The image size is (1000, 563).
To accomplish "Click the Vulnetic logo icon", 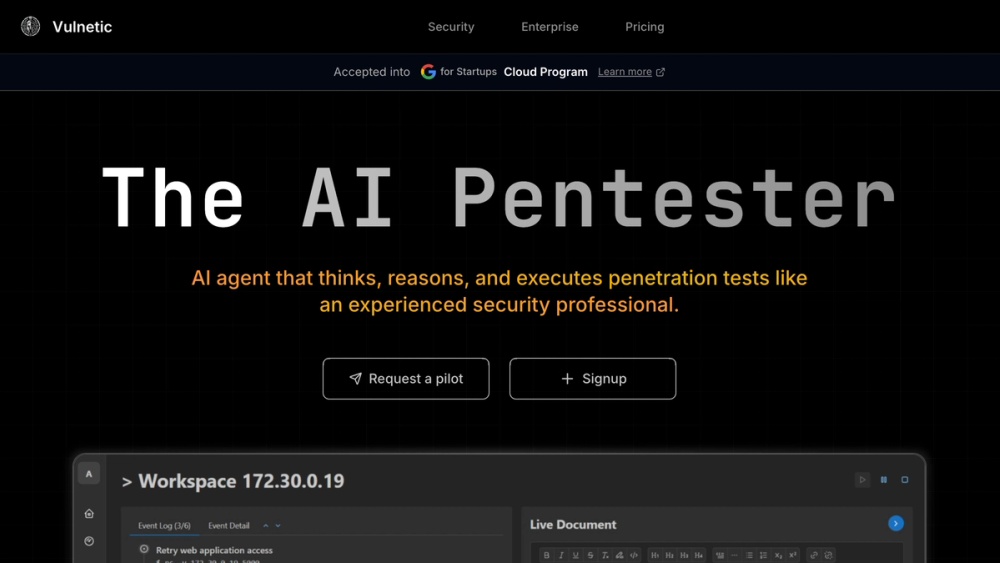I will (30, 26).
